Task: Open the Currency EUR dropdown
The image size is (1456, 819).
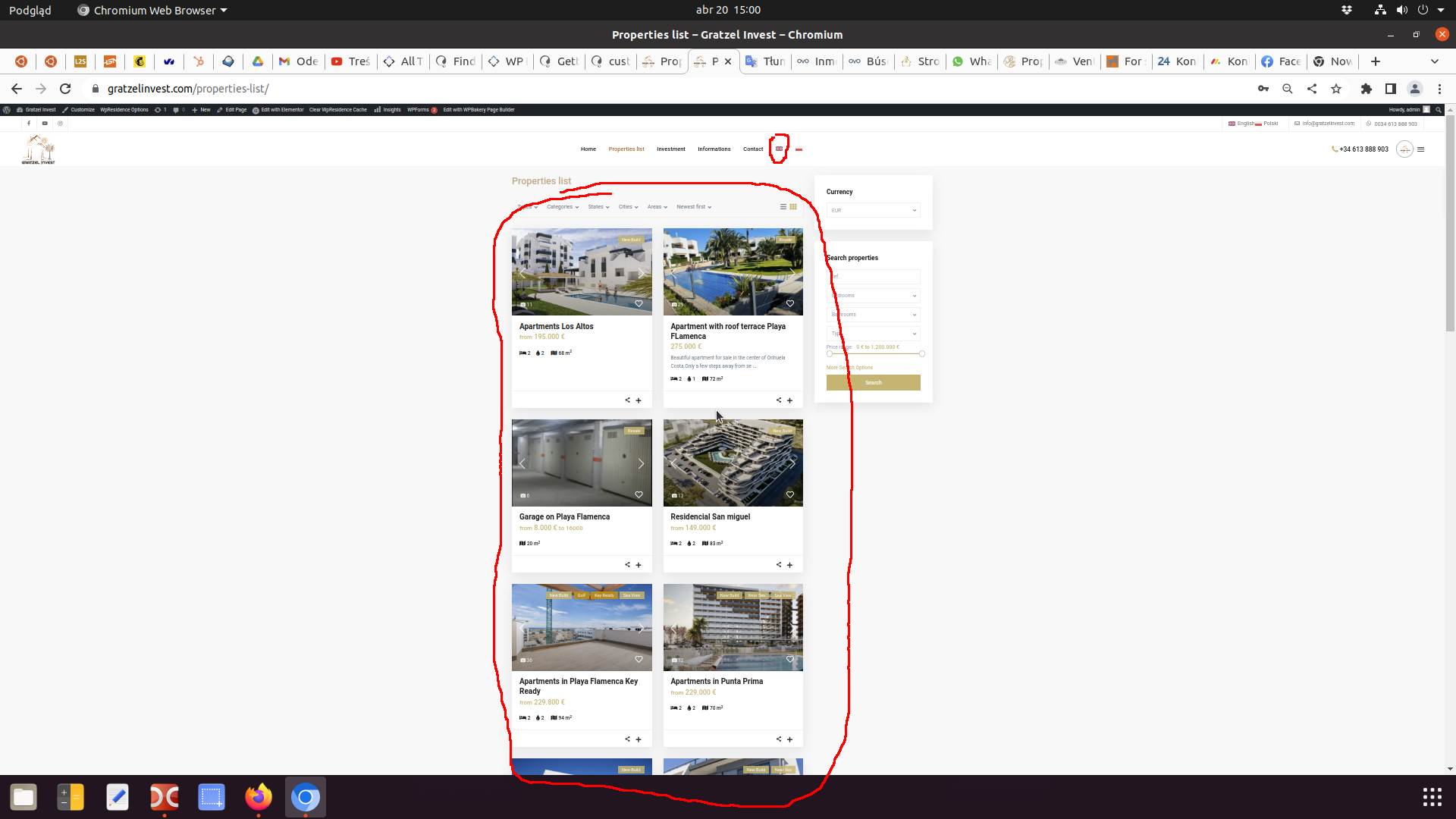Action: point(873,210)
